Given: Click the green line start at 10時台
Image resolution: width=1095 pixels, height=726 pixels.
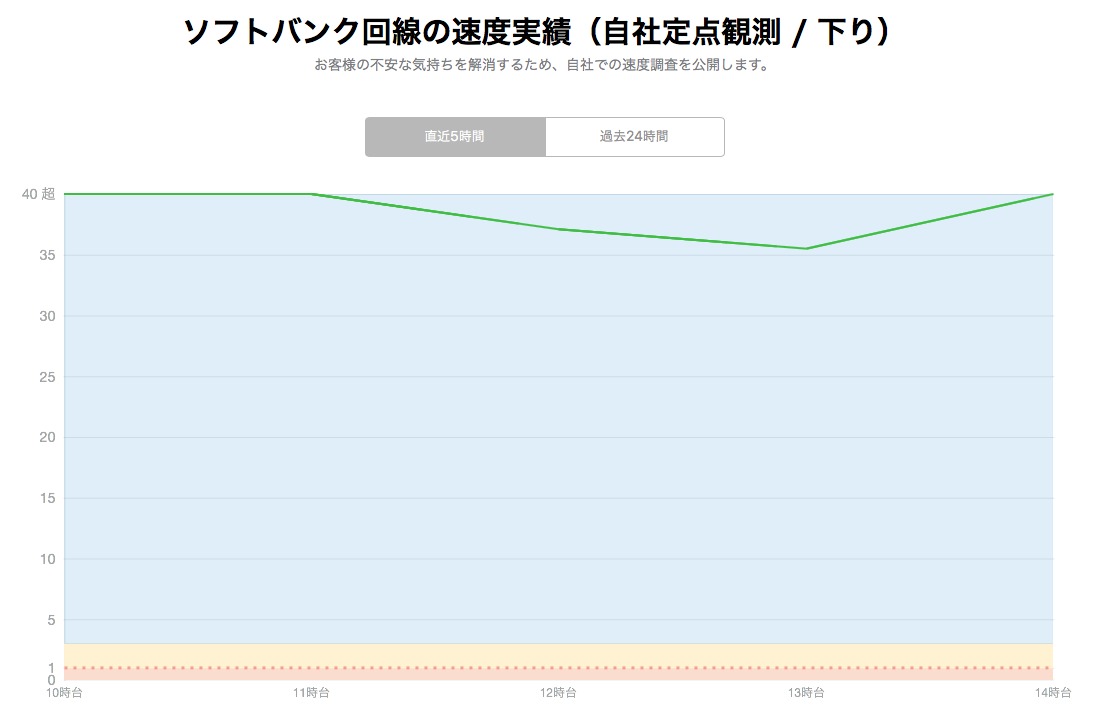Looking at the screenshot, I should pyautogui.click(x=66, y=194).
